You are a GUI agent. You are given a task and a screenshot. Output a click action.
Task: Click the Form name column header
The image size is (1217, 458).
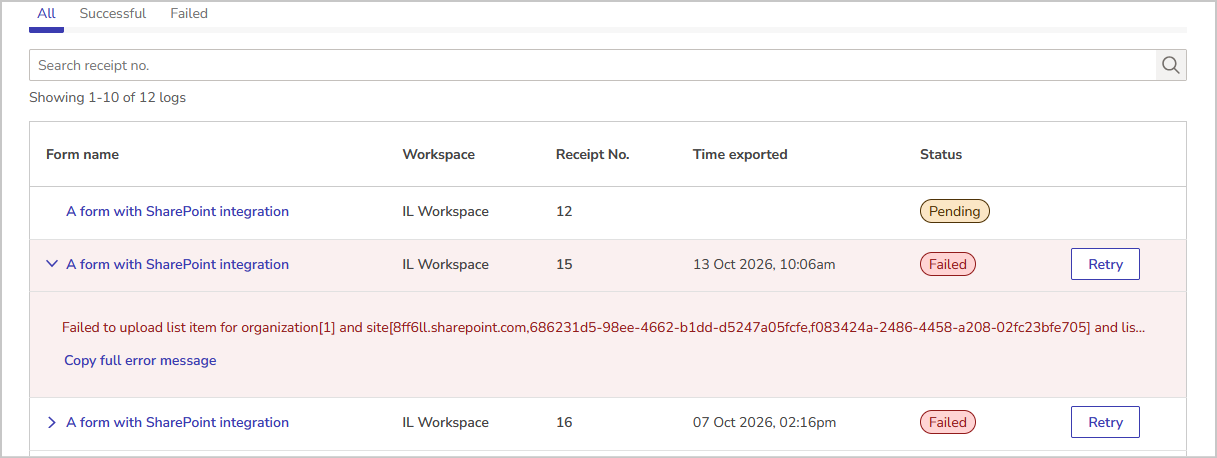[x=82, y=155]
